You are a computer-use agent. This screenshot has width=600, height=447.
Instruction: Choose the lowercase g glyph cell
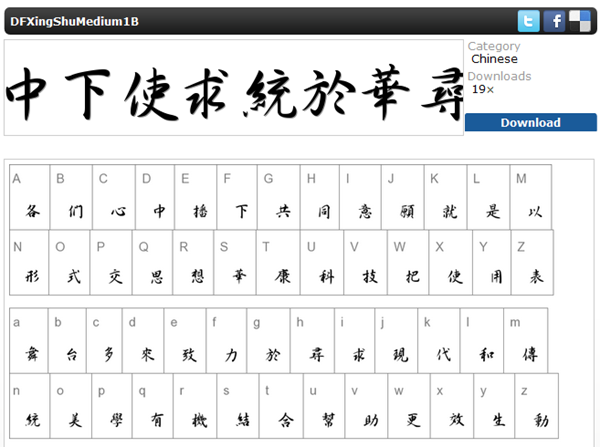tap(269, 341)
